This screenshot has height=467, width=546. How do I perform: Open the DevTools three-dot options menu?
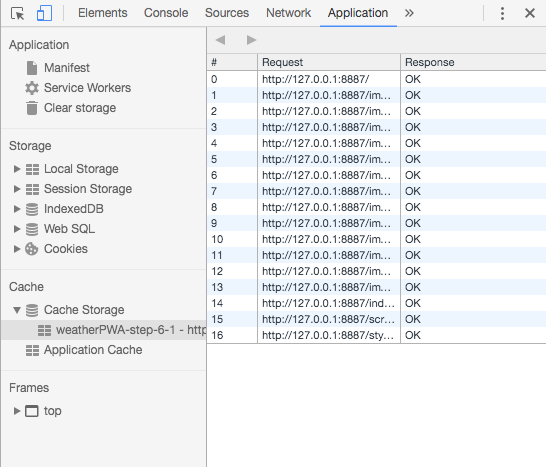coord(502,14)
